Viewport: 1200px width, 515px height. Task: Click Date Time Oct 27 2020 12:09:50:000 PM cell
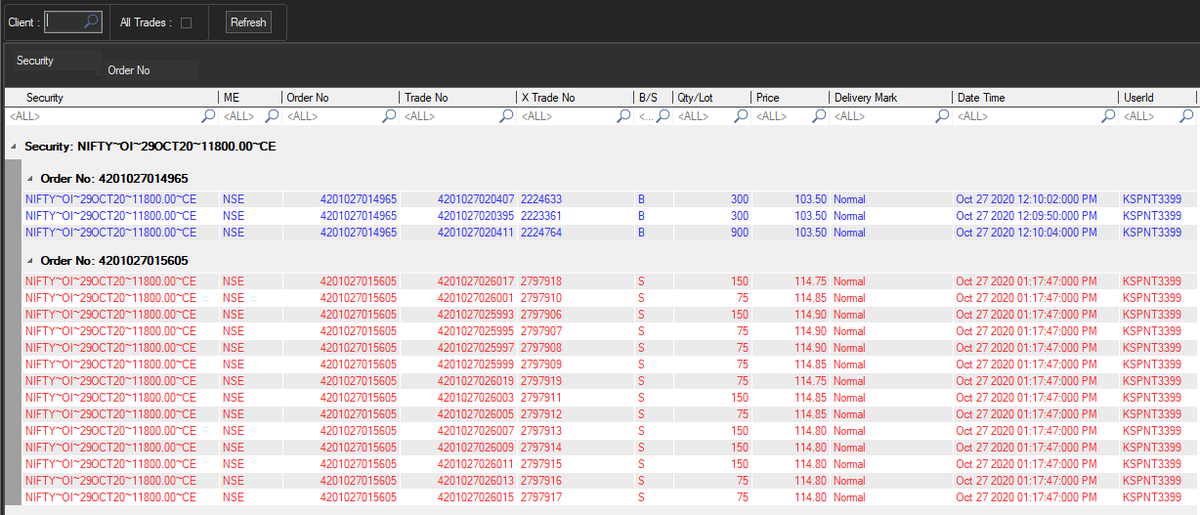(x=1034, y=215)
